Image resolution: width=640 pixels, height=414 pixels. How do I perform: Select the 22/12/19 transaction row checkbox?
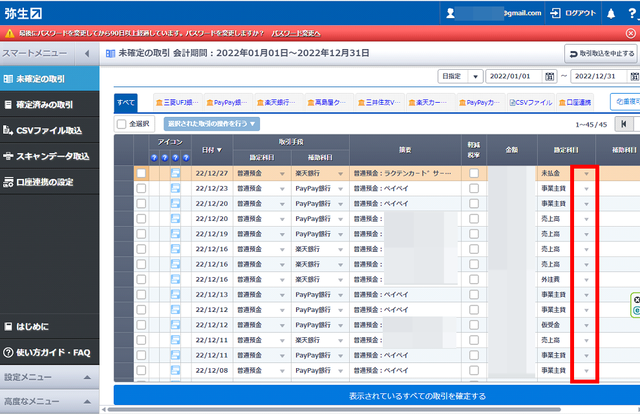(141, 234)
